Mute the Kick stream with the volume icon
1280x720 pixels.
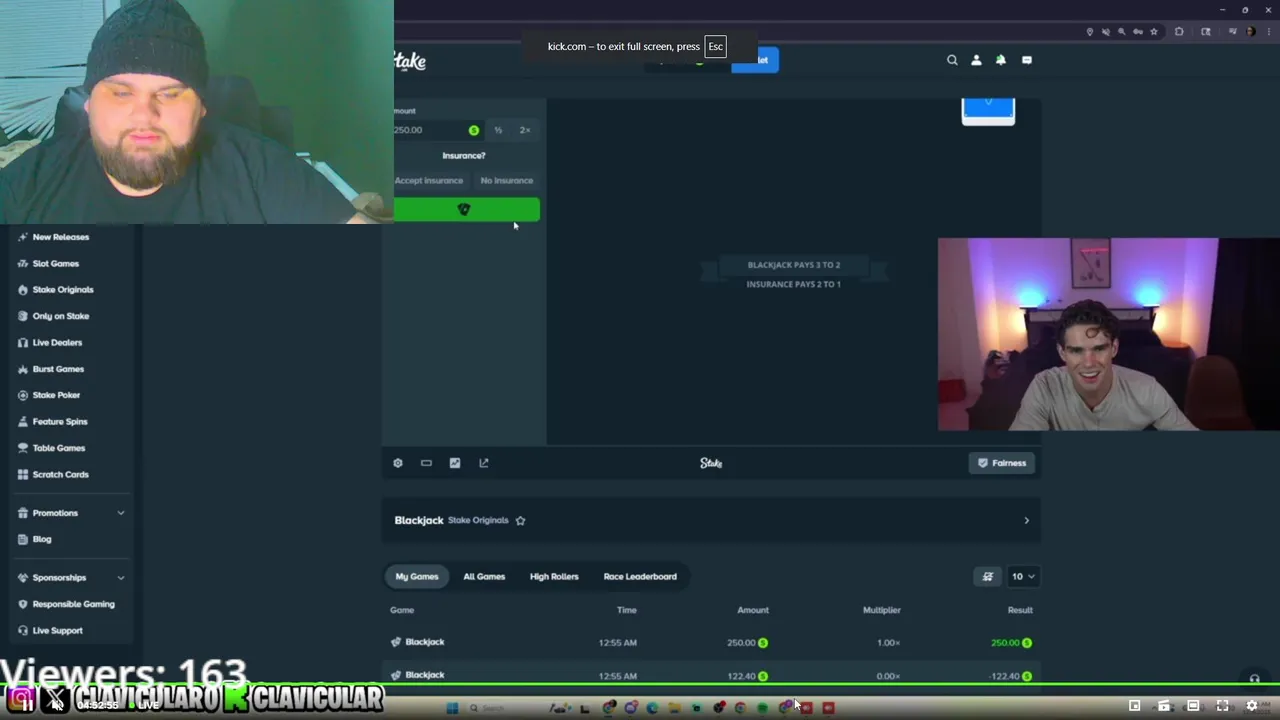(x=56, y=705)
